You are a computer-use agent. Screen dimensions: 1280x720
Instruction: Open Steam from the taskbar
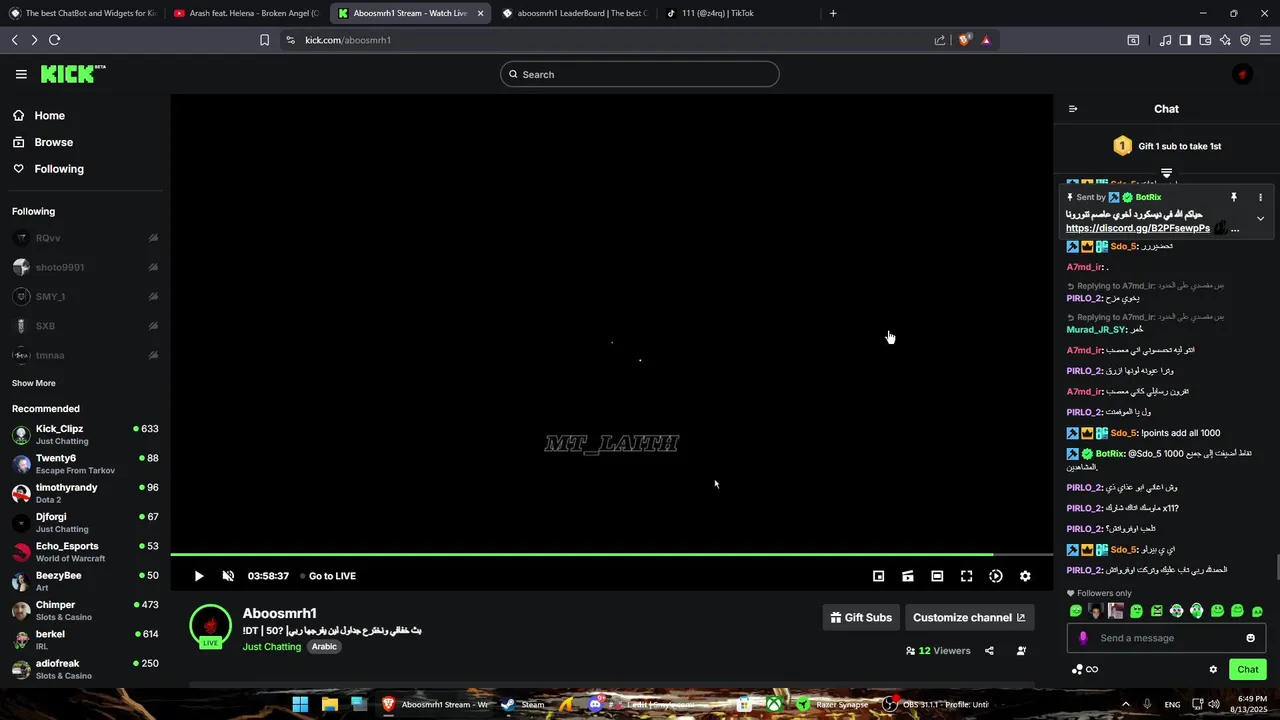pyautogui.click(x=523, y=704)
